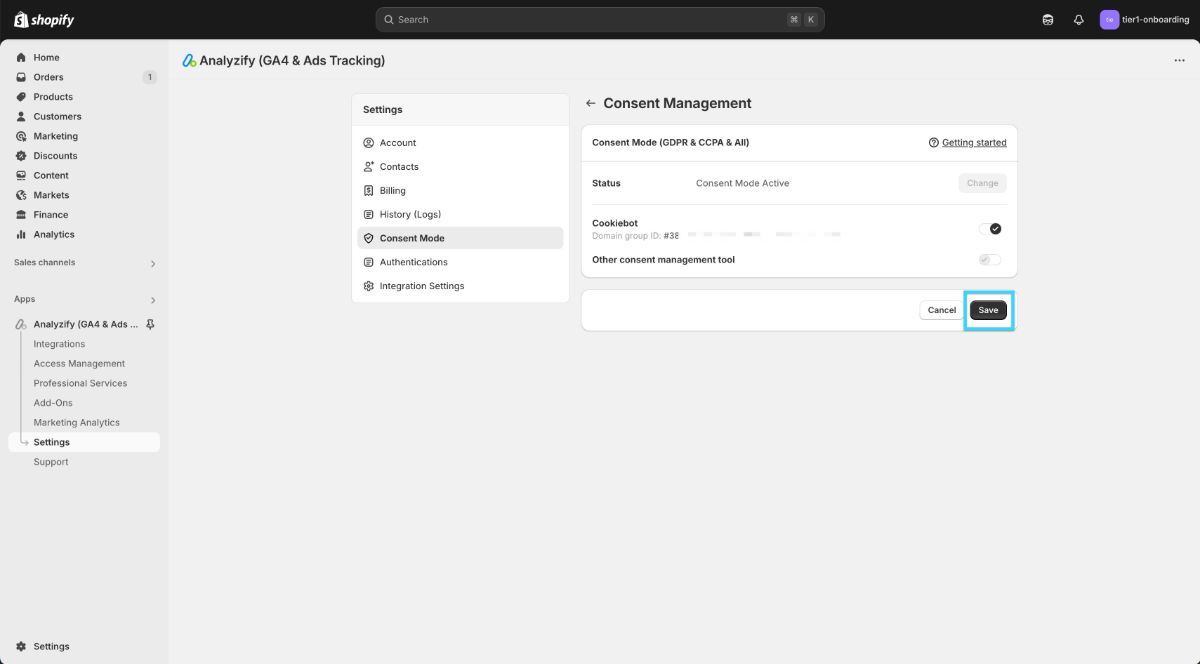Click the Home house icon
Viewport: 1200px width, 664px height.
click(x=21, y=58)
